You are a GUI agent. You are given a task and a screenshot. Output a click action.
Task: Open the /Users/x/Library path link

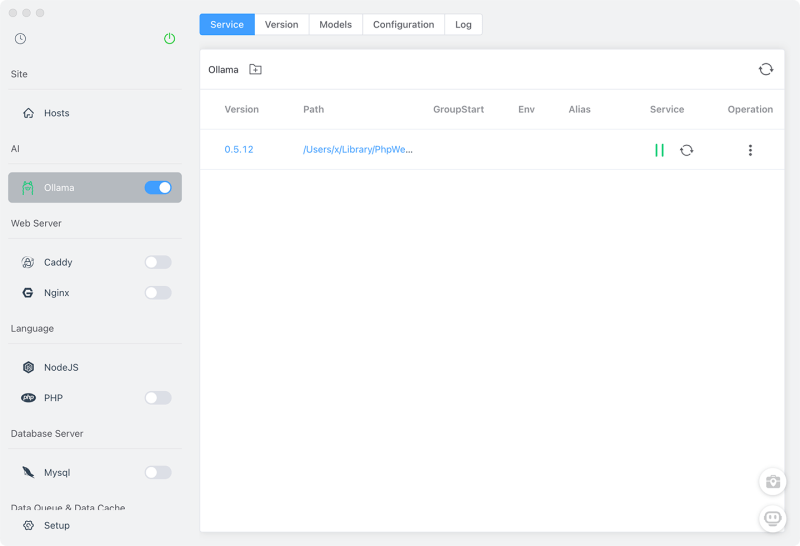(358, 150)
